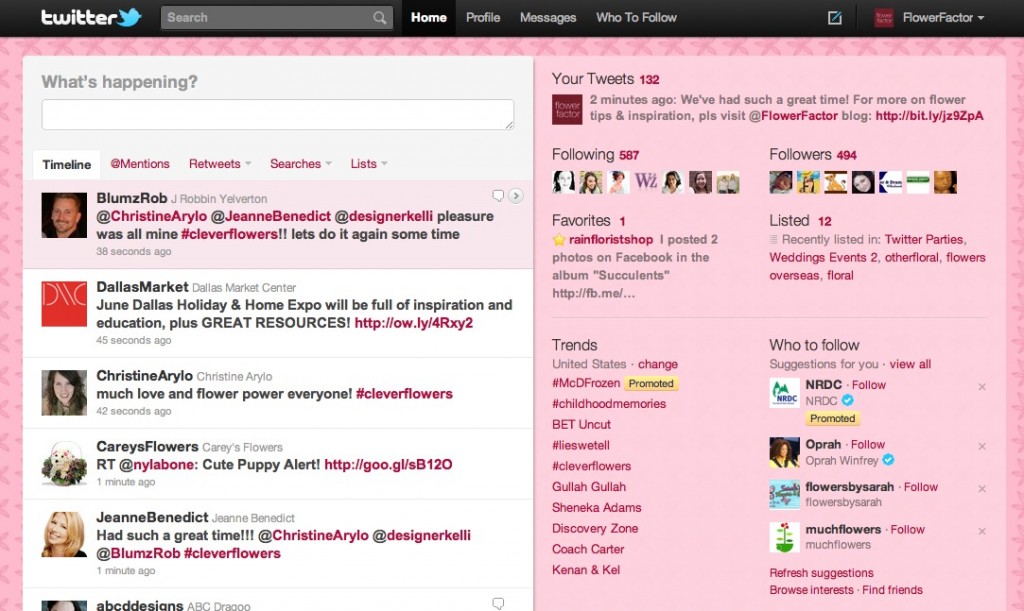Dismiss the muchflowers follow suggestion
This screenshot has height=611, width=1024.
tap(982, 531)
